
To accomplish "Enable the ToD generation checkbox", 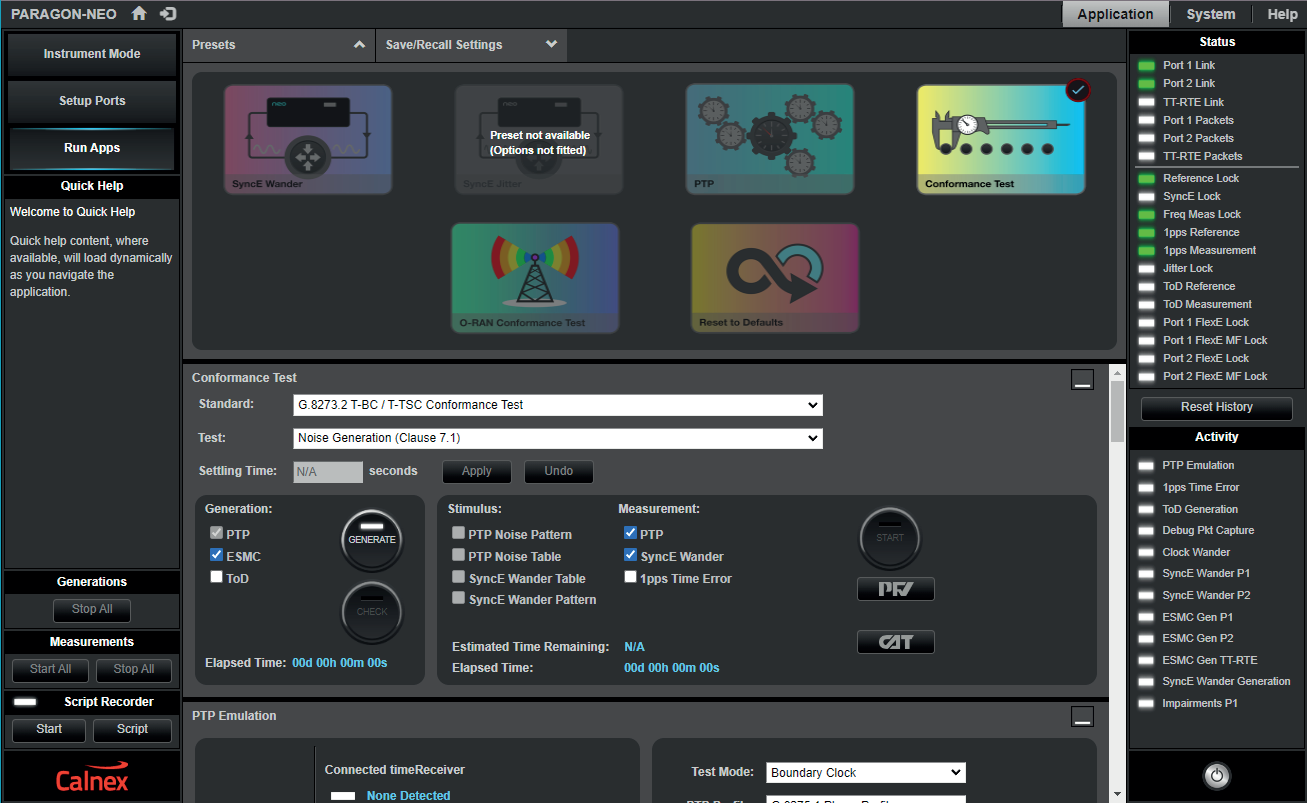I will click(216, 578).
